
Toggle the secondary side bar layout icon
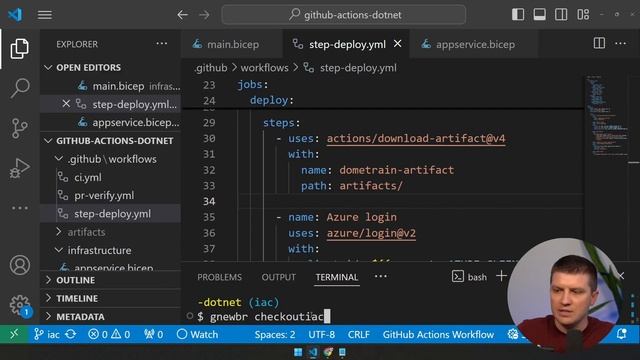(561, 15)
